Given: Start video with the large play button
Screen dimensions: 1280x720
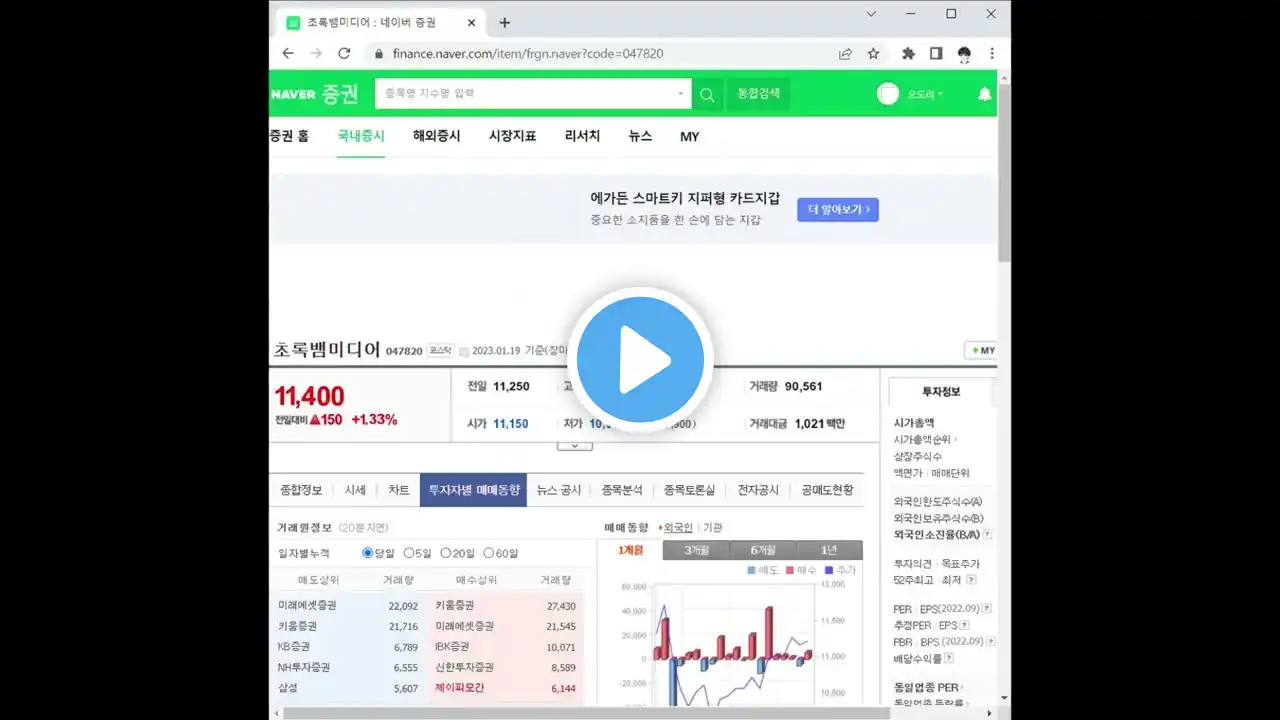Looking at the screenshot, I should [x=640, y=360].
